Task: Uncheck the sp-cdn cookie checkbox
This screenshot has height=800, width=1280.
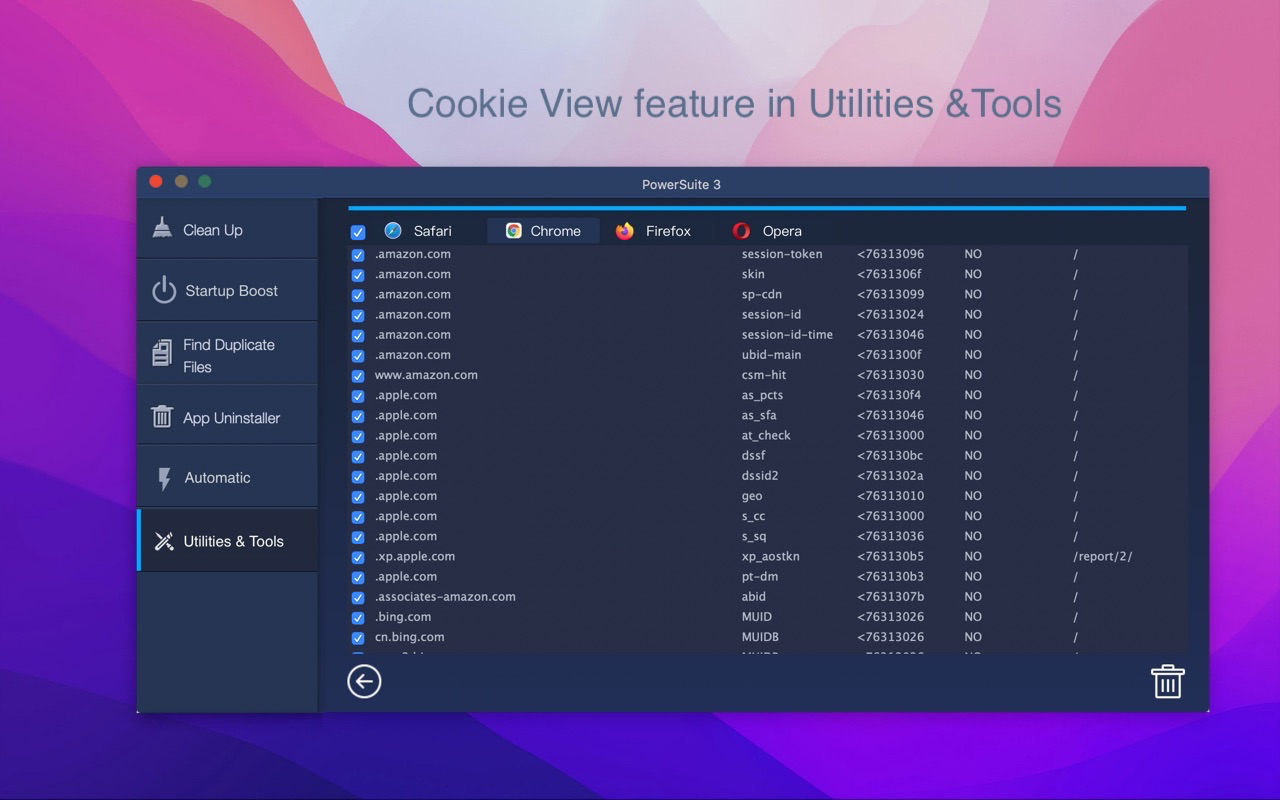Action: click(358, 295)
